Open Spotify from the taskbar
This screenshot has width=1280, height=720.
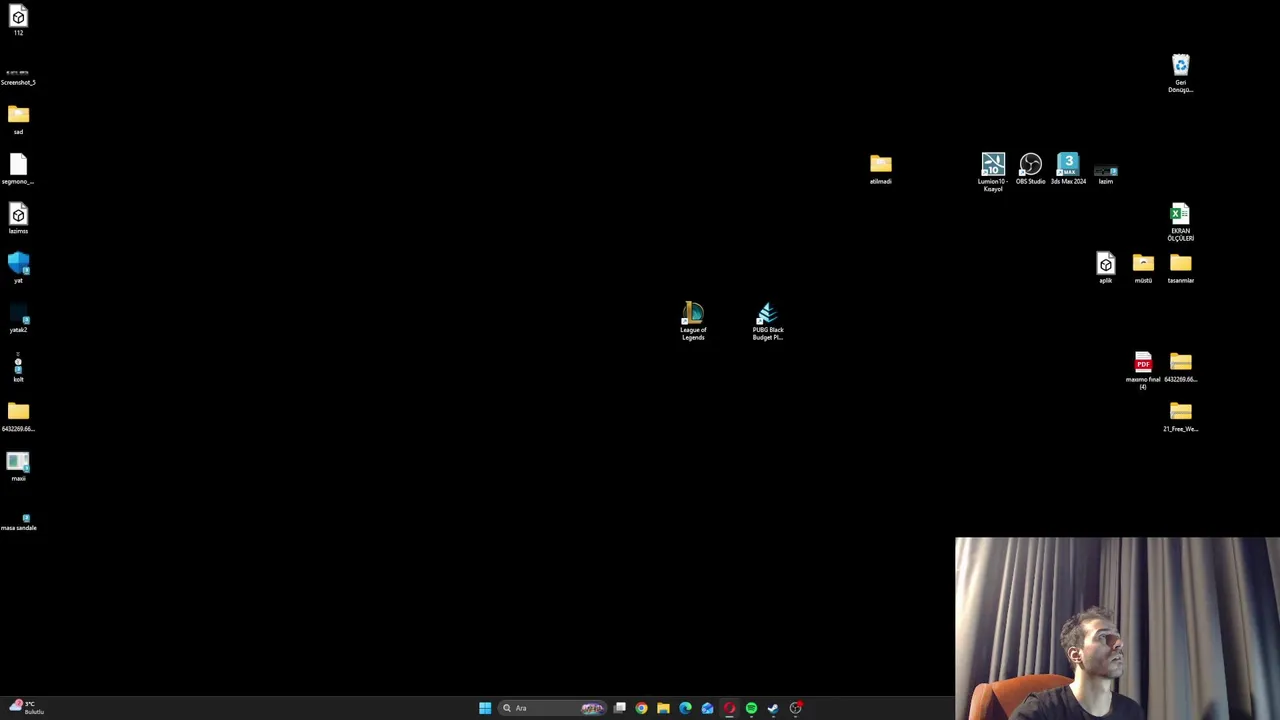(x=751, y=708)
